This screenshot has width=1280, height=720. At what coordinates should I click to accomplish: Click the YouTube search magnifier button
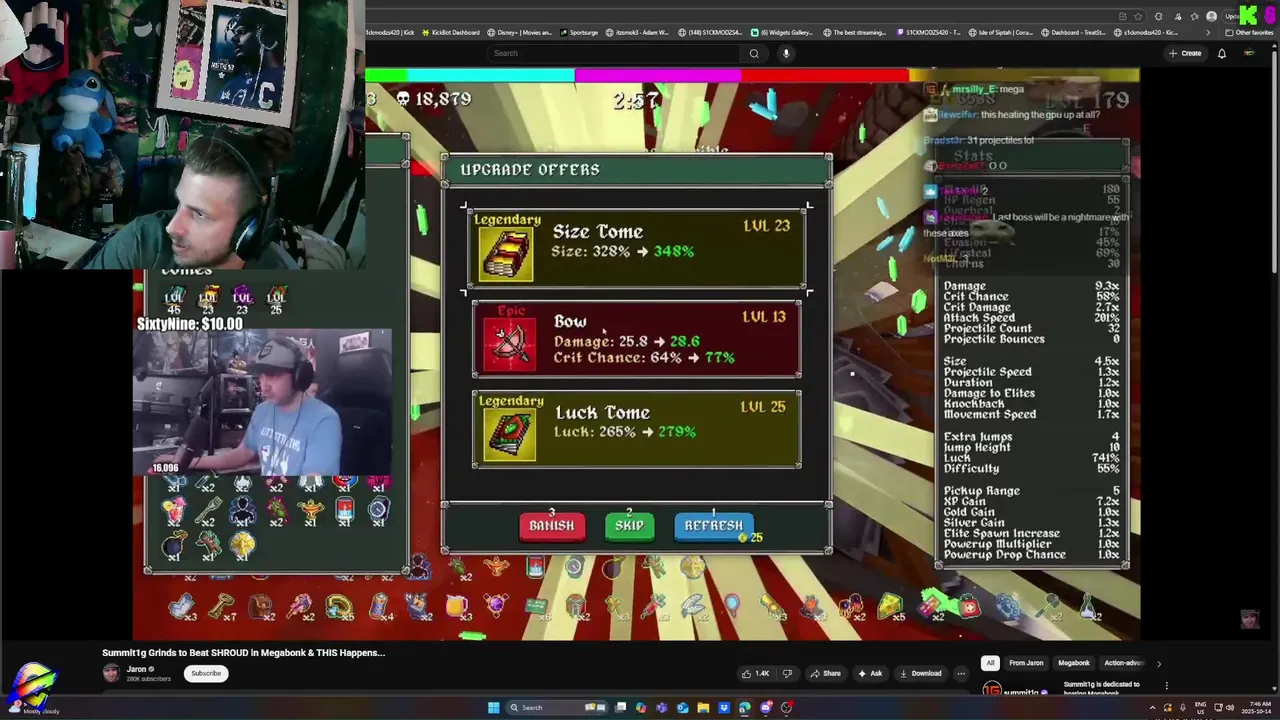[754, 53]
